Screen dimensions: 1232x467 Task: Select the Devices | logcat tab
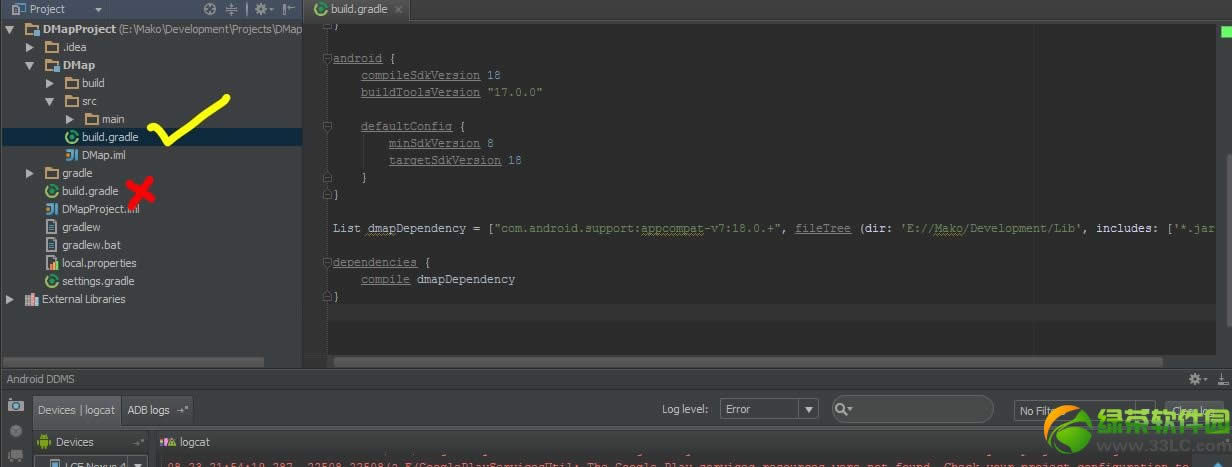click(76, 410)
